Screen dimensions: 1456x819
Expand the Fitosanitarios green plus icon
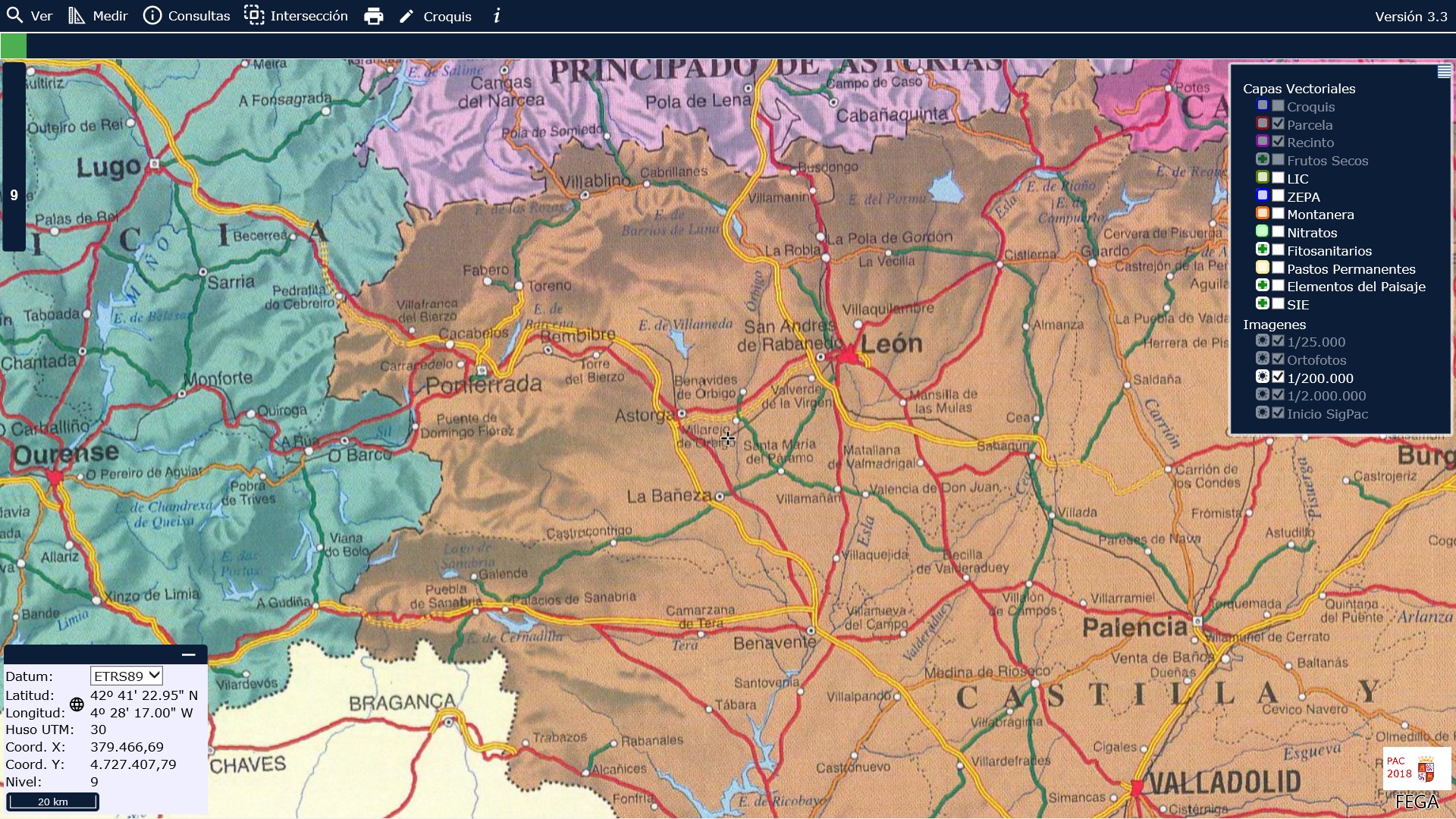pyautogui.click(x=1263, y=249)
